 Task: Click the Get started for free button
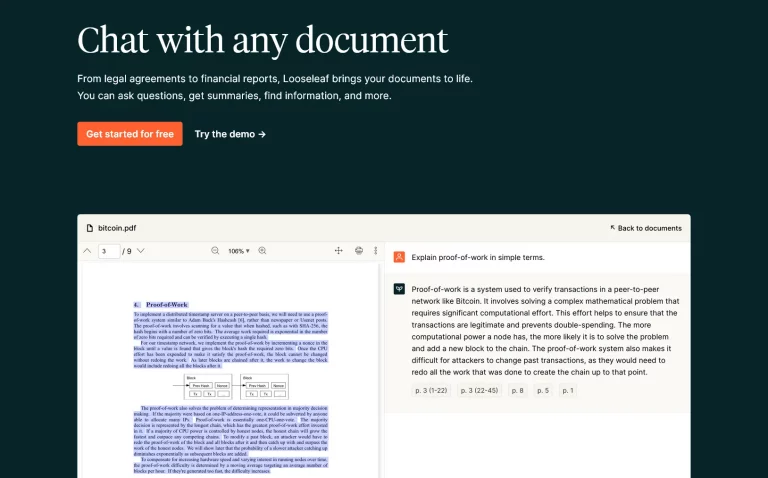pos(130,134)
